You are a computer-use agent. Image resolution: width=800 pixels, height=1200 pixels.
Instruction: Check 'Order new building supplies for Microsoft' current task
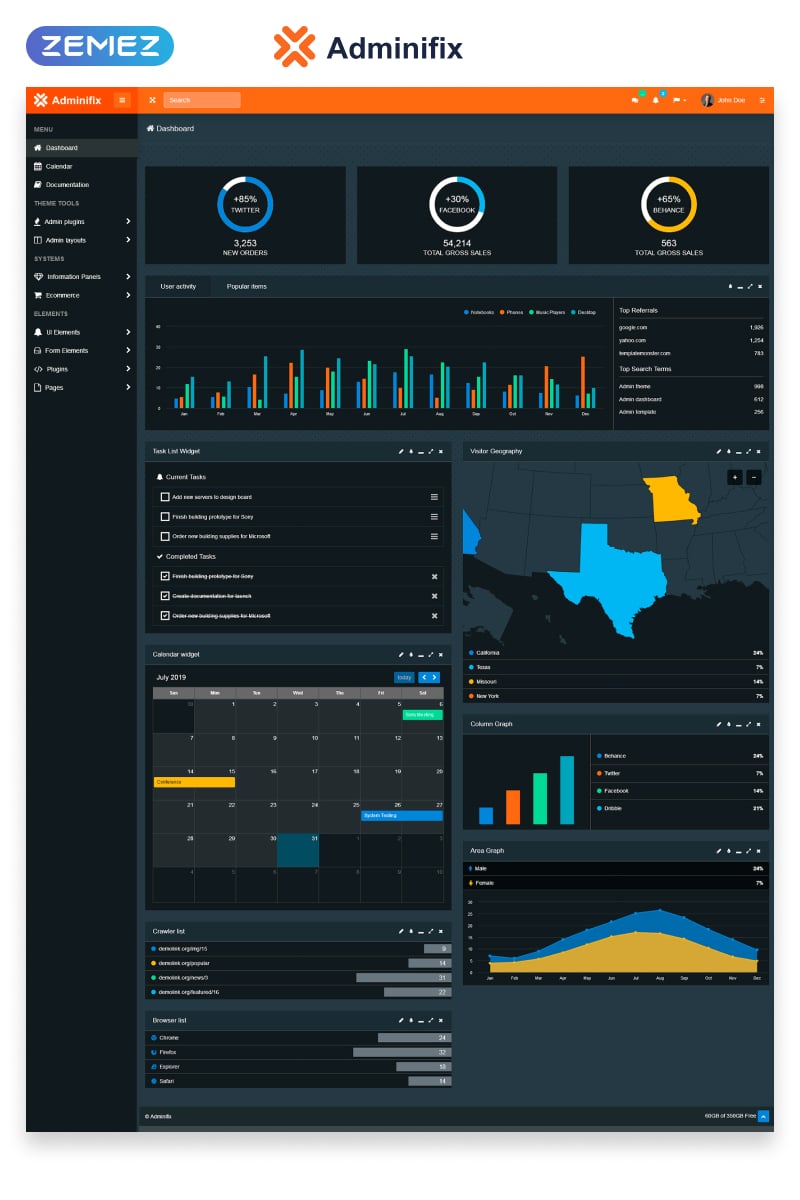[x=165, y=536]
